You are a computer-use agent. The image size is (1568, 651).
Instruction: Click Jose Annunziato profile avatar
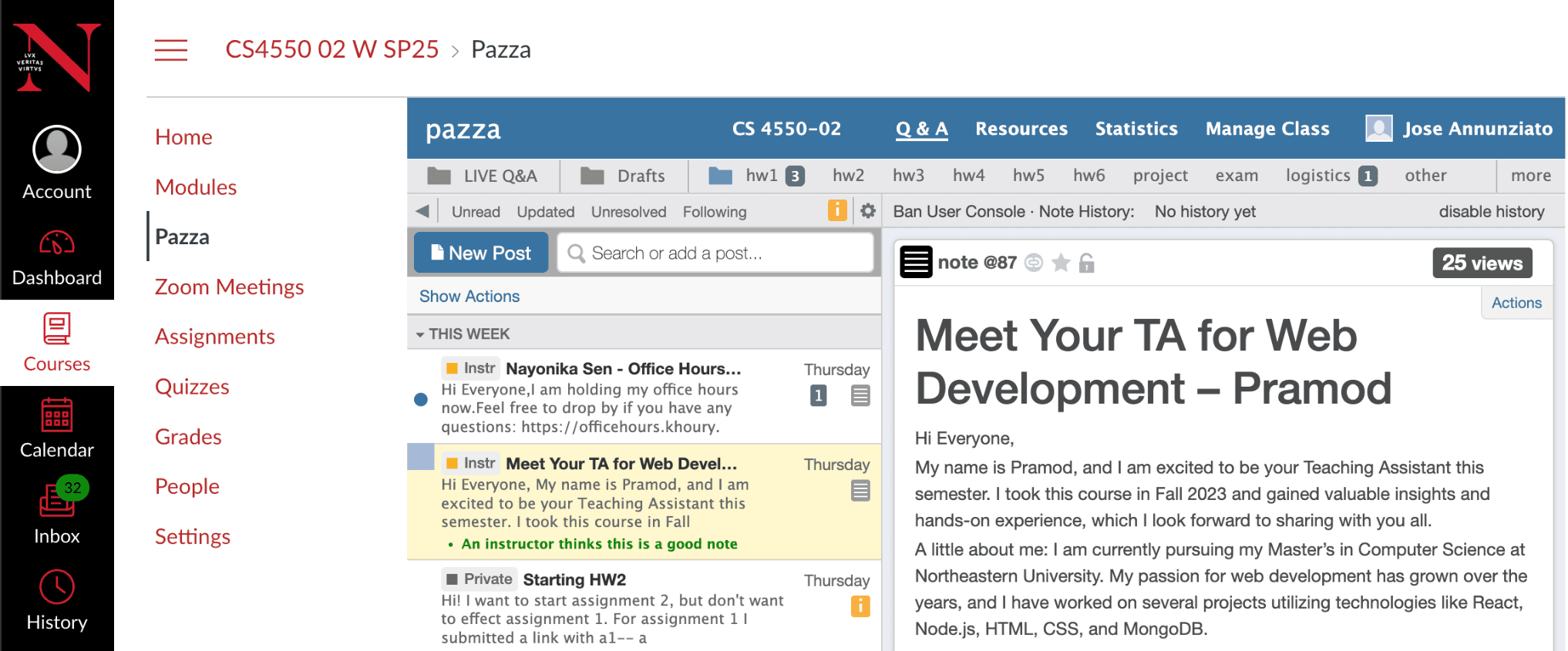pos(1378,128)
